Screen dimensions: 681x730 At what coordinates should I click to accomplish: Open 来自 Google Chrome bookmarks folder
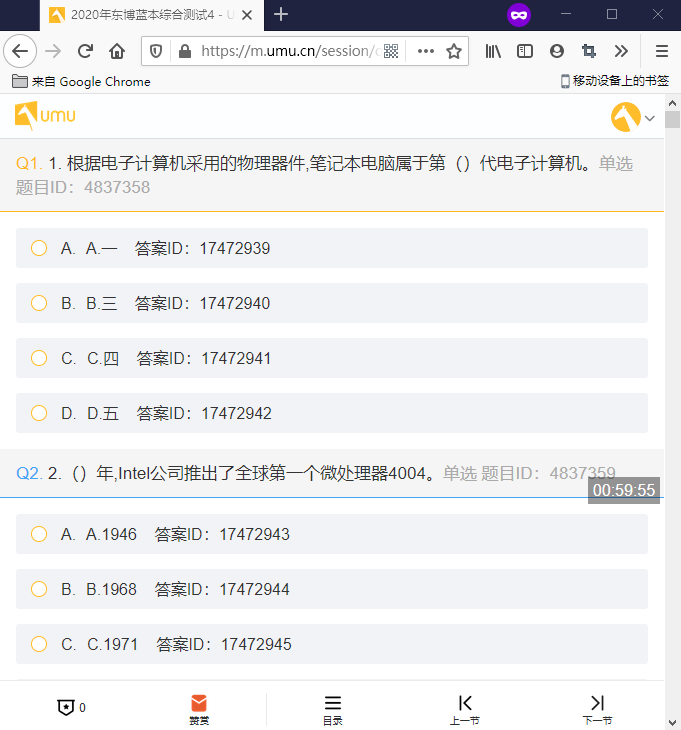coord(81,81)
